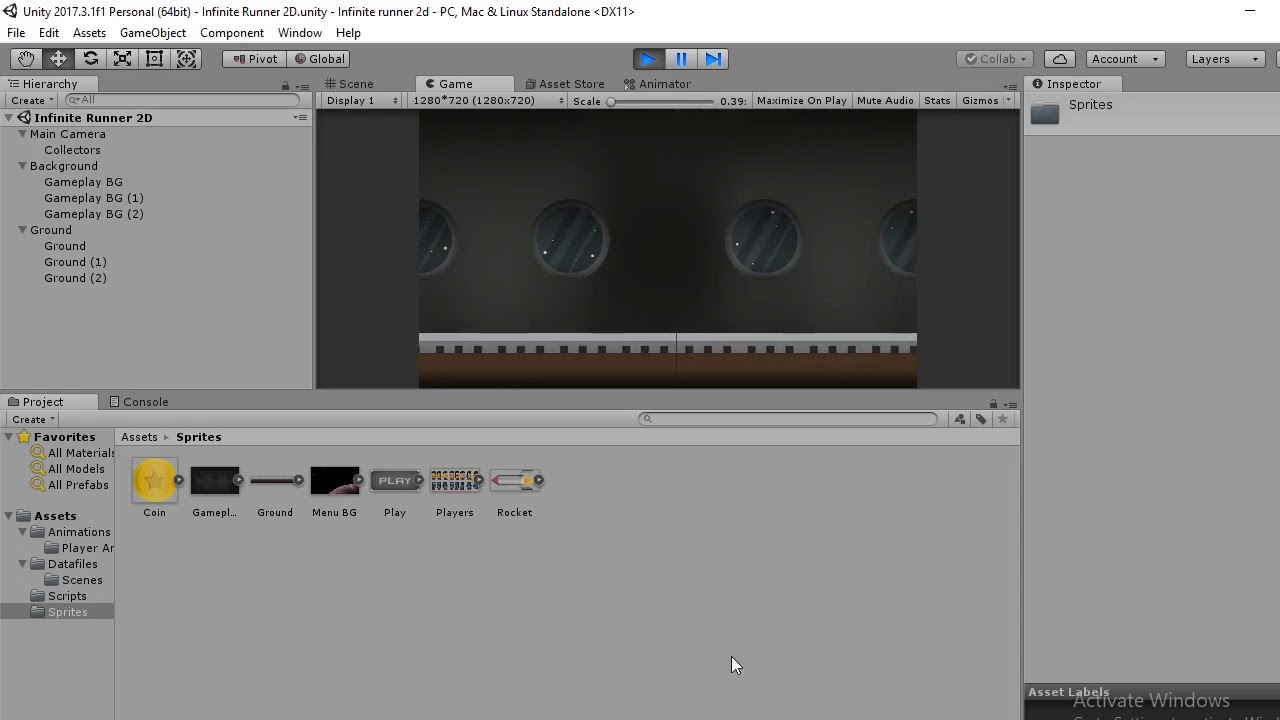The height and width of the screenshot is (720, 1280).
Task: Pause the game with Pause button
Action: coord(681,59)
